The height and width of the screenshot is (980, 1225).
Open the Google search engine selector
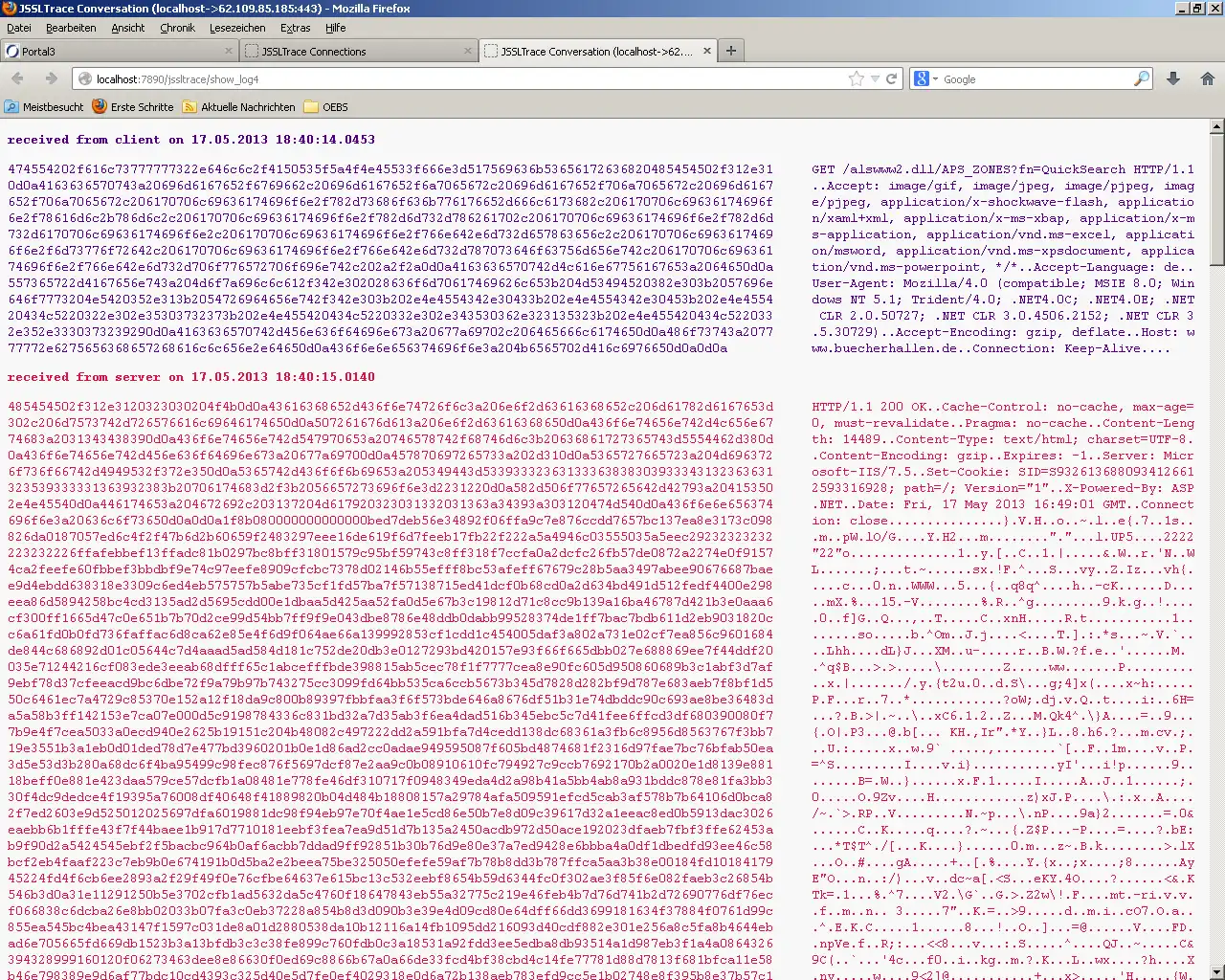tap(925, 79)
